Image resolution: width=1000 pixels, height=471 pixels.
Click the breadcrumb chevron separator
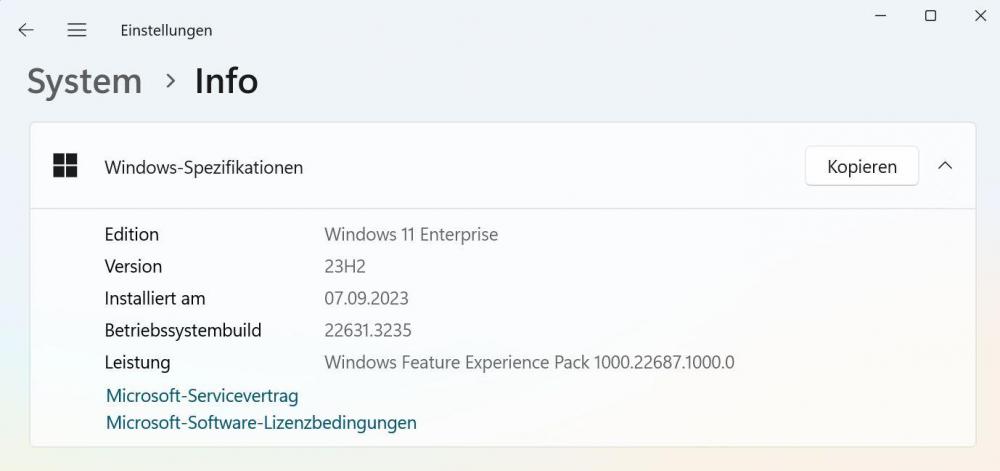[170, 81]
